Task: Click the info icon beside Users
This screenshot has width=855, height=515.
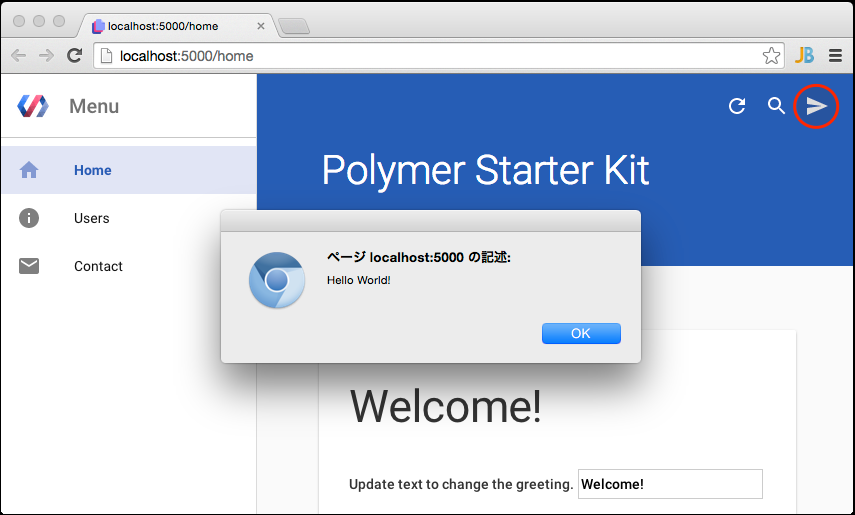Action: coord(29,218)
